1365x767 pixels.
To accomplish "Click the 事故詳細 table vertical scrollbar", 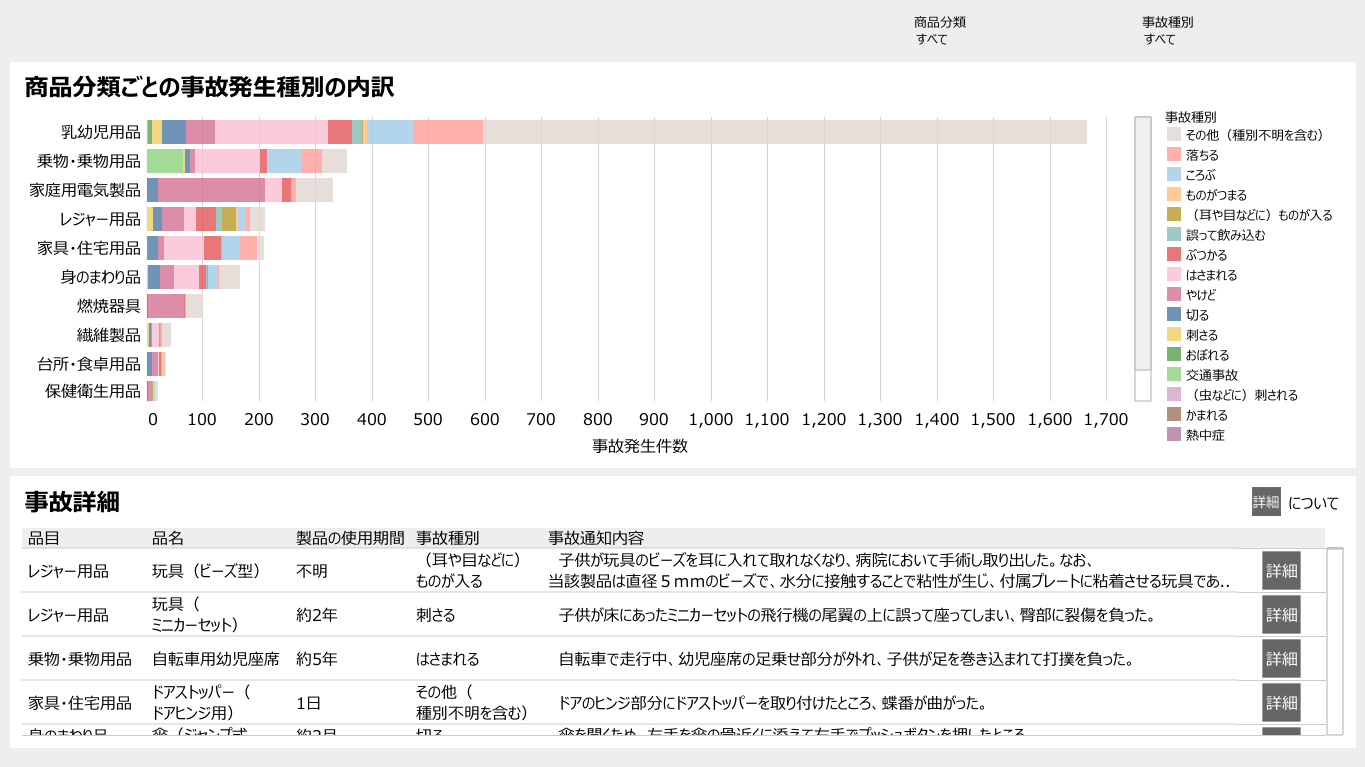I will tap(1335, 641).
